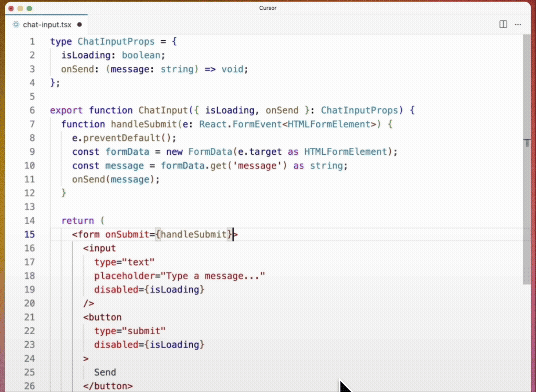Click the vertical scrollbar thumb
The image size is (536, 392).
point(527,159)
